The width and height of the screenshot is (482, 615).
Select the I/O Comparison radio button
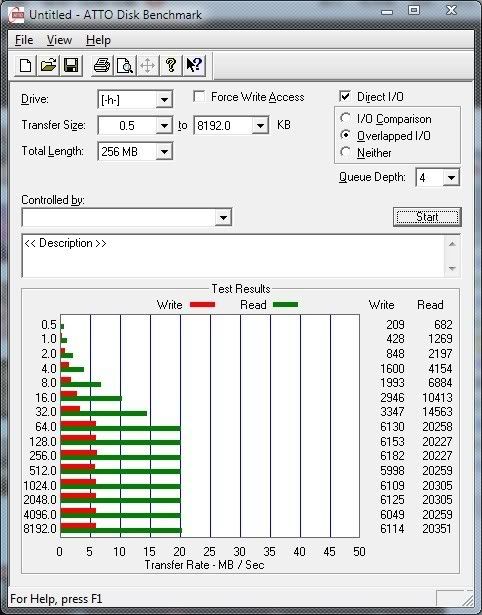click(x=346, y=118)
